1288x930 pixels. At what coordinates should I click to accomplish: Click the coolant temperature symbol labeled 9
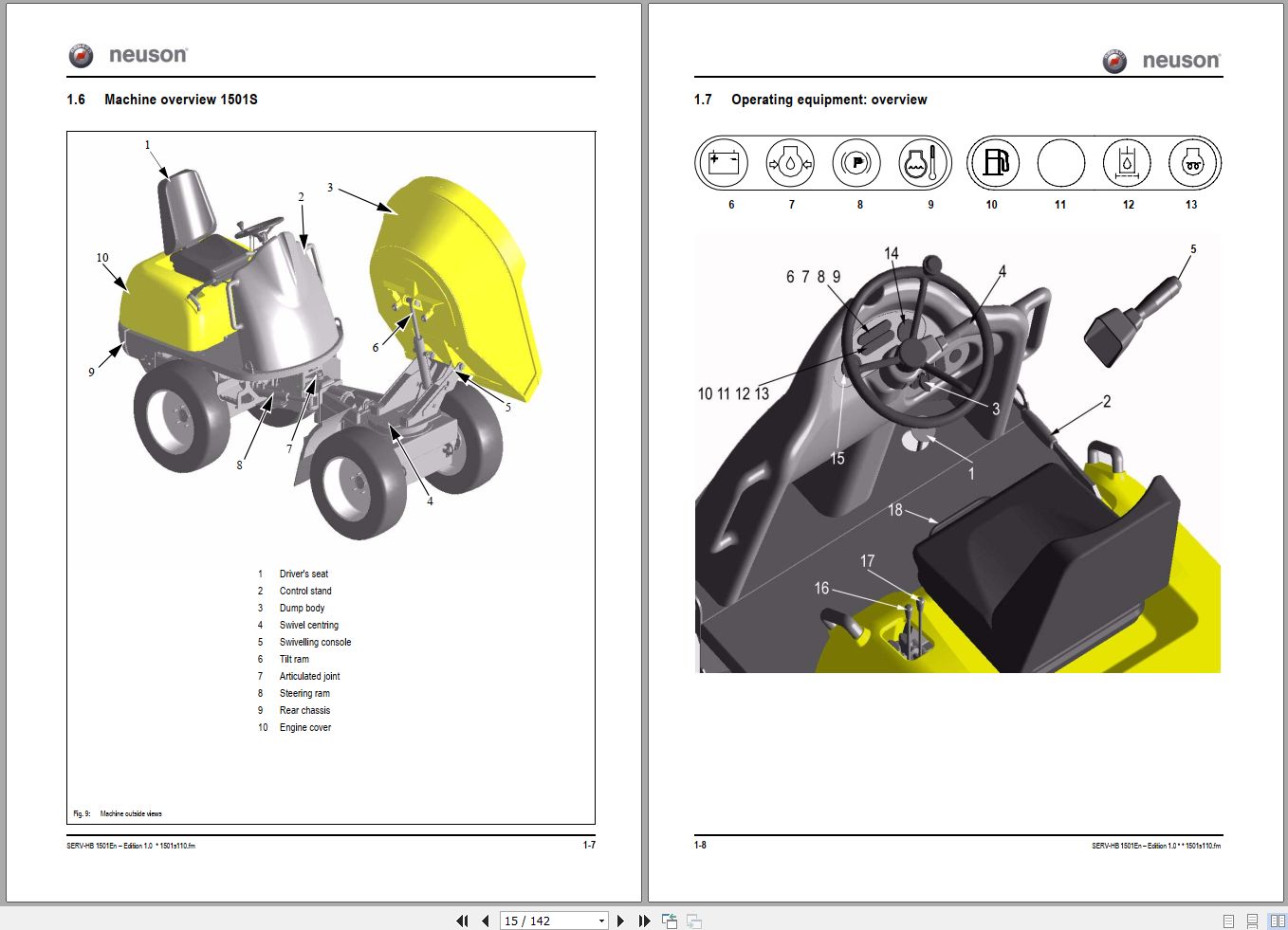929,162
